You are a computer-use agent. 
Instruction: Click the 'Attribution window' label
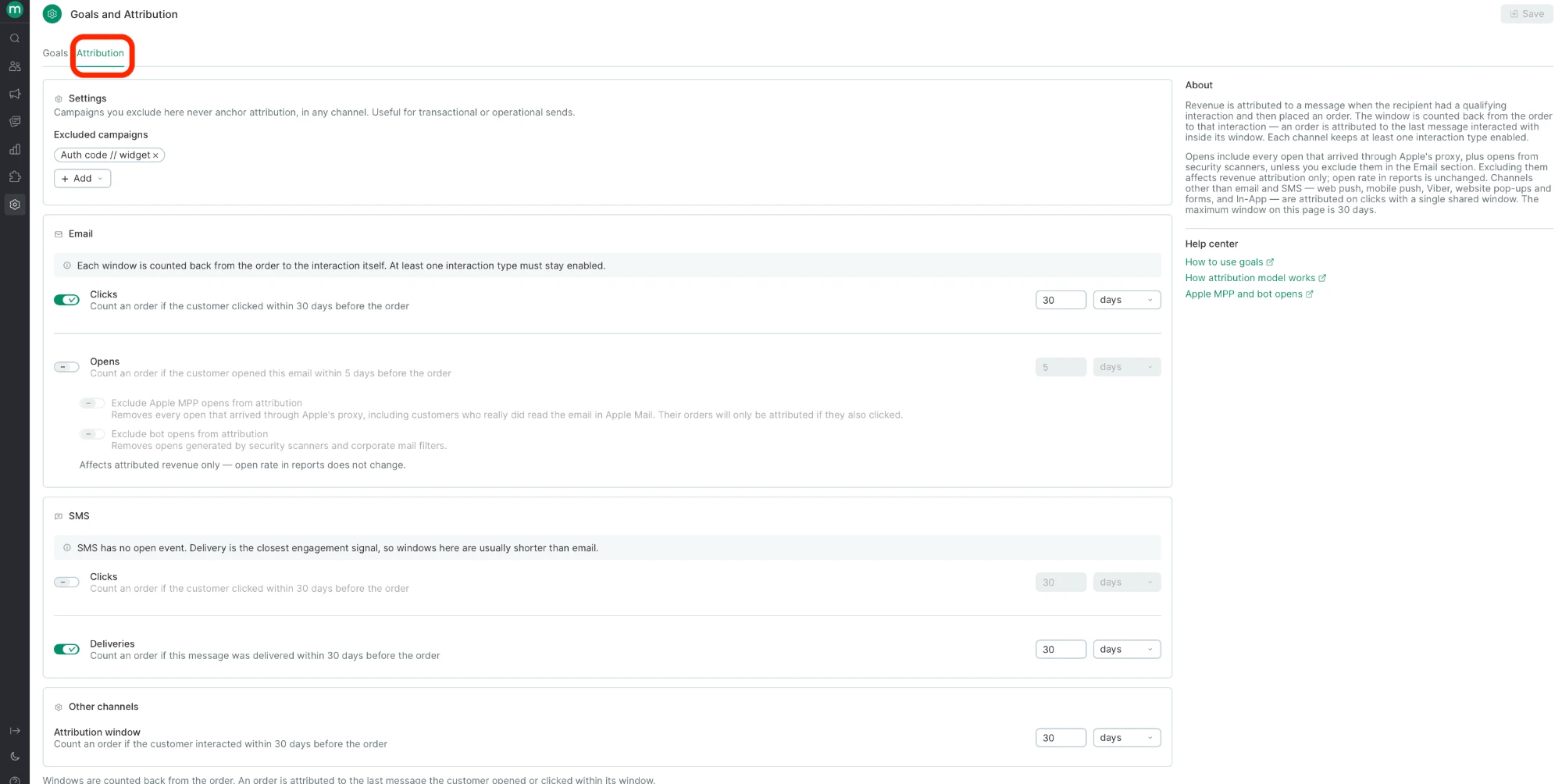97,732
